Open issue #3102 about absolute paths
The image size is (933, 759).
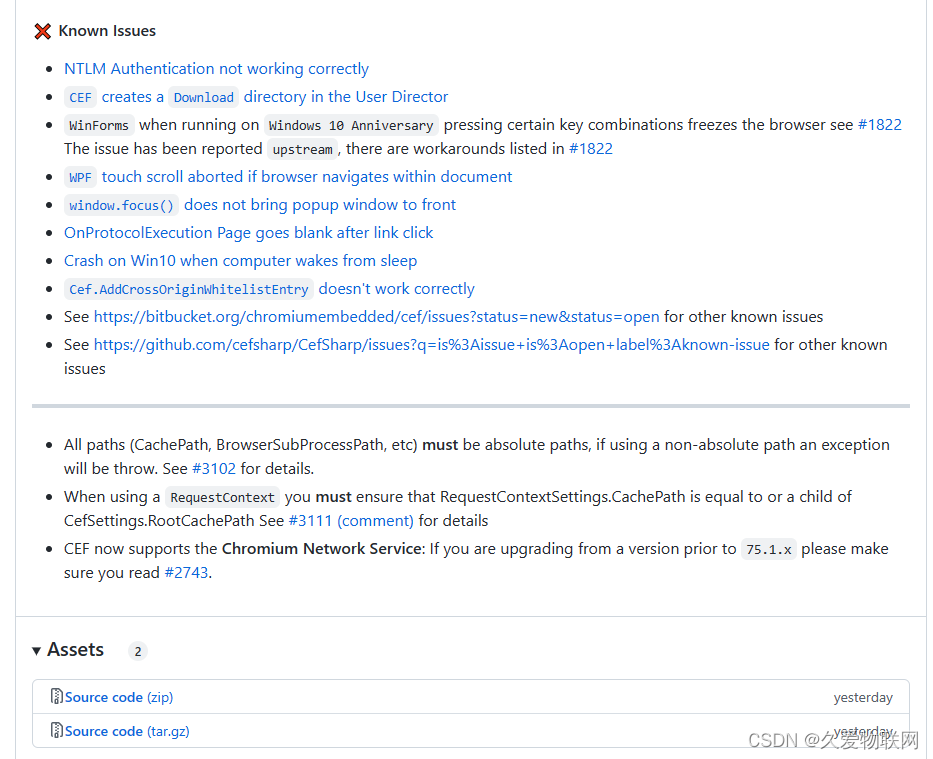click(x=214, y=467)
